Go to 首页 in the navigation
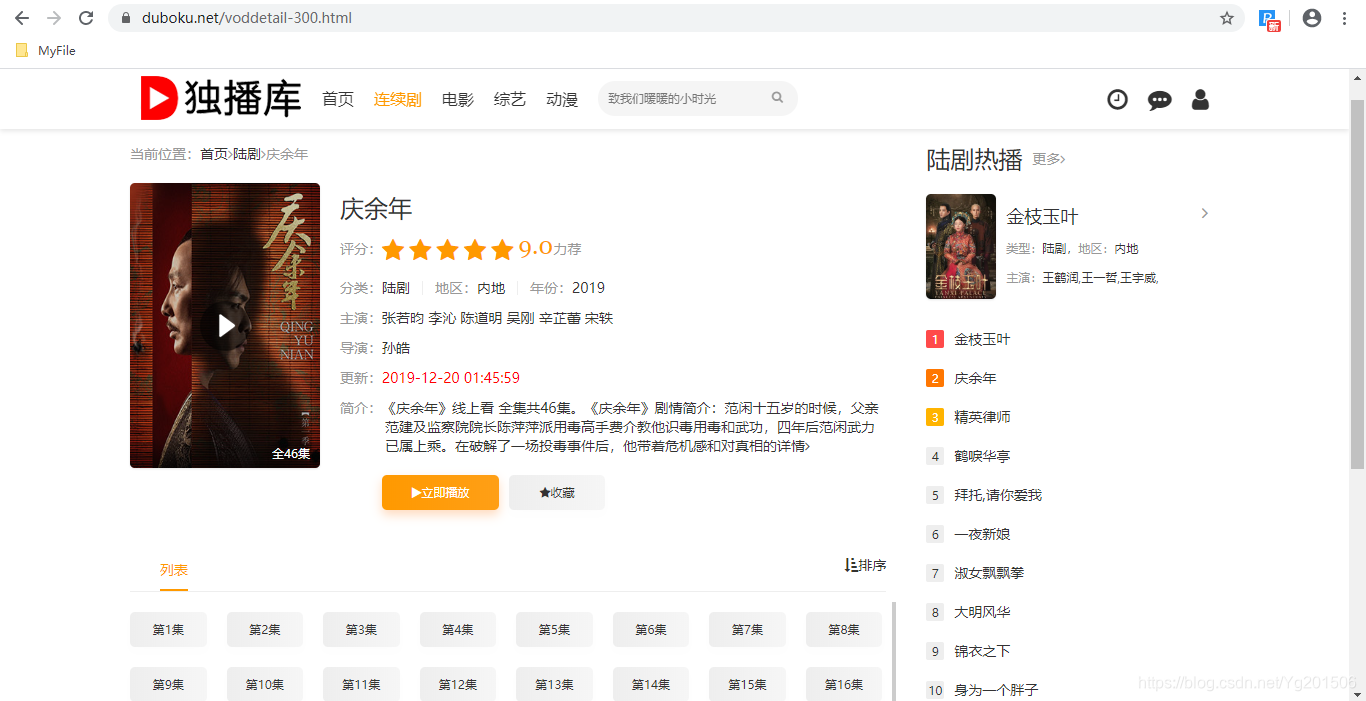Screen dimensions: 1366x701 (x=338, y=99)
